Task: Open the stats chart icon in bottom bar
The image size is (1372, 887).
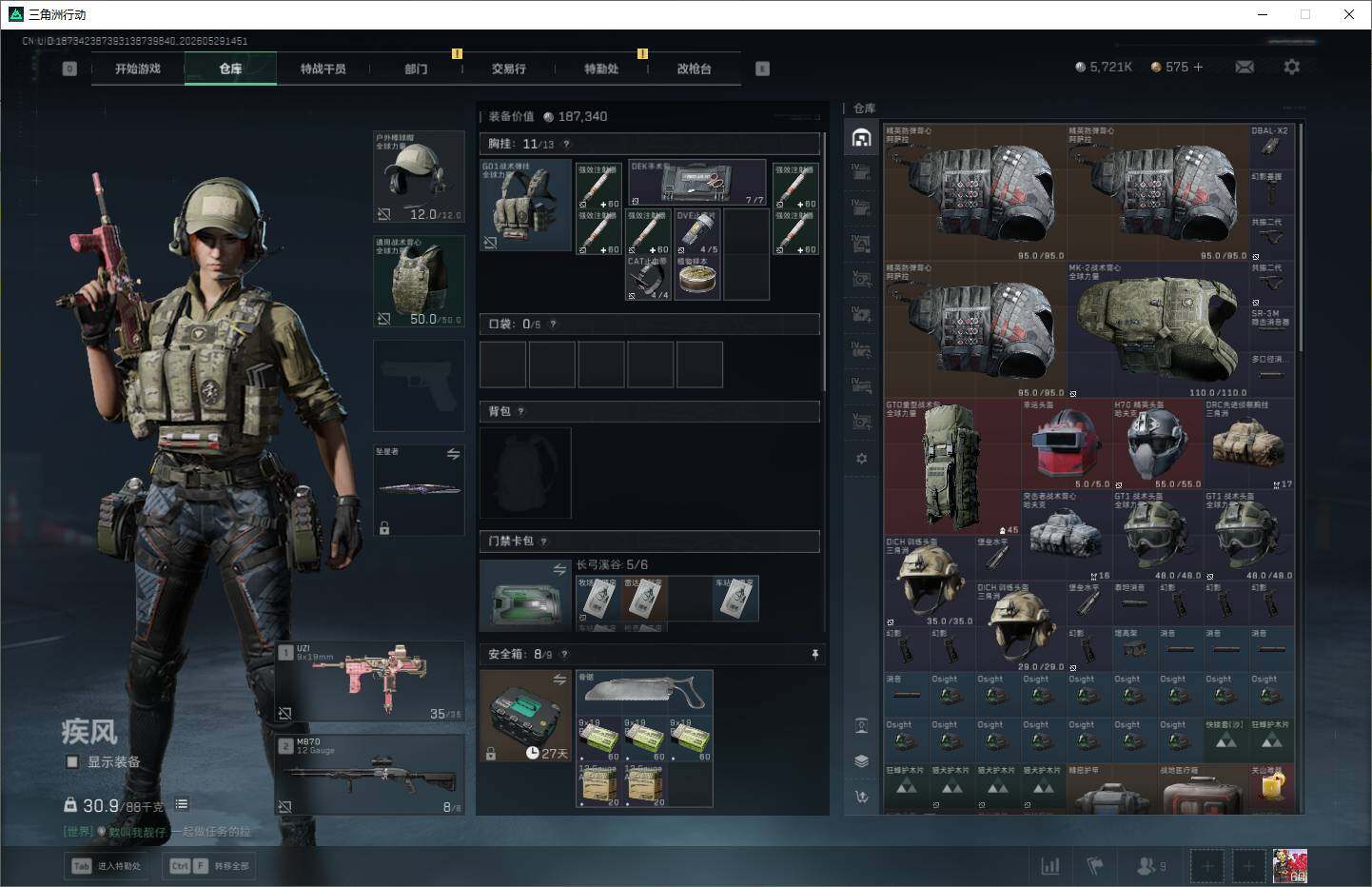Action: [1050, 866]
